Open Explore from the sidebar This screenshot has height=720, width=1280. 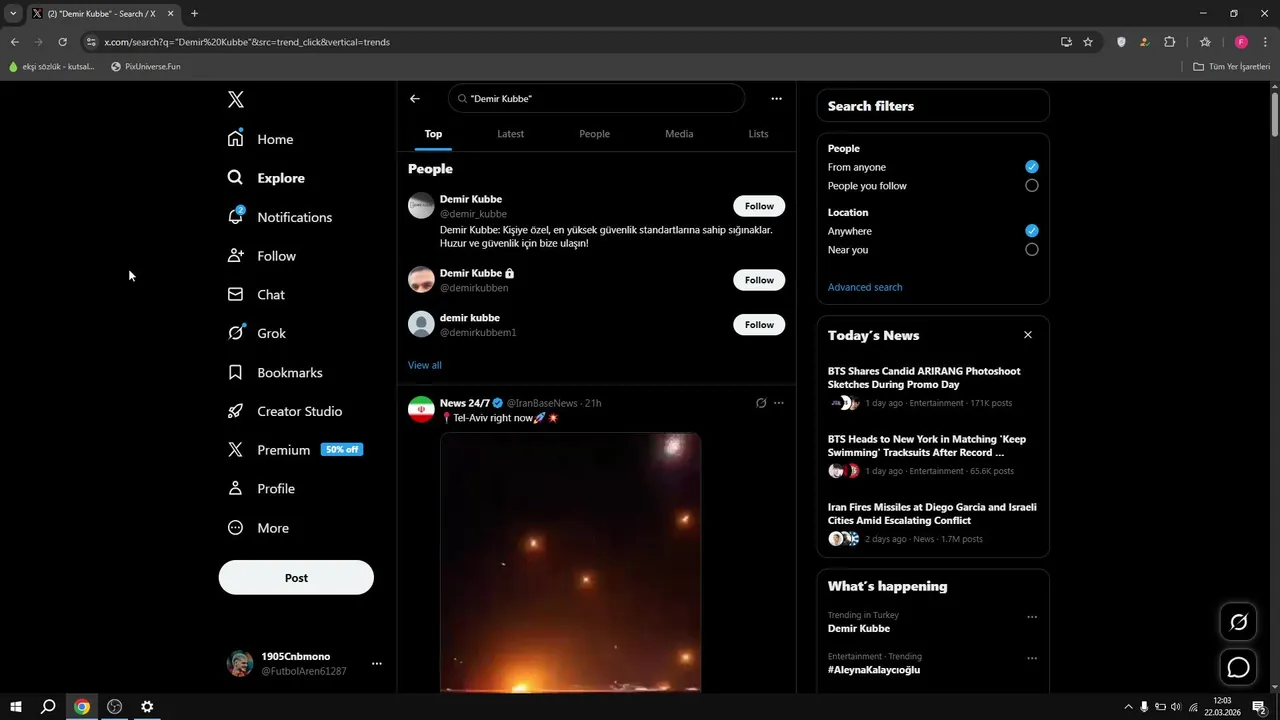click(266, 178)
